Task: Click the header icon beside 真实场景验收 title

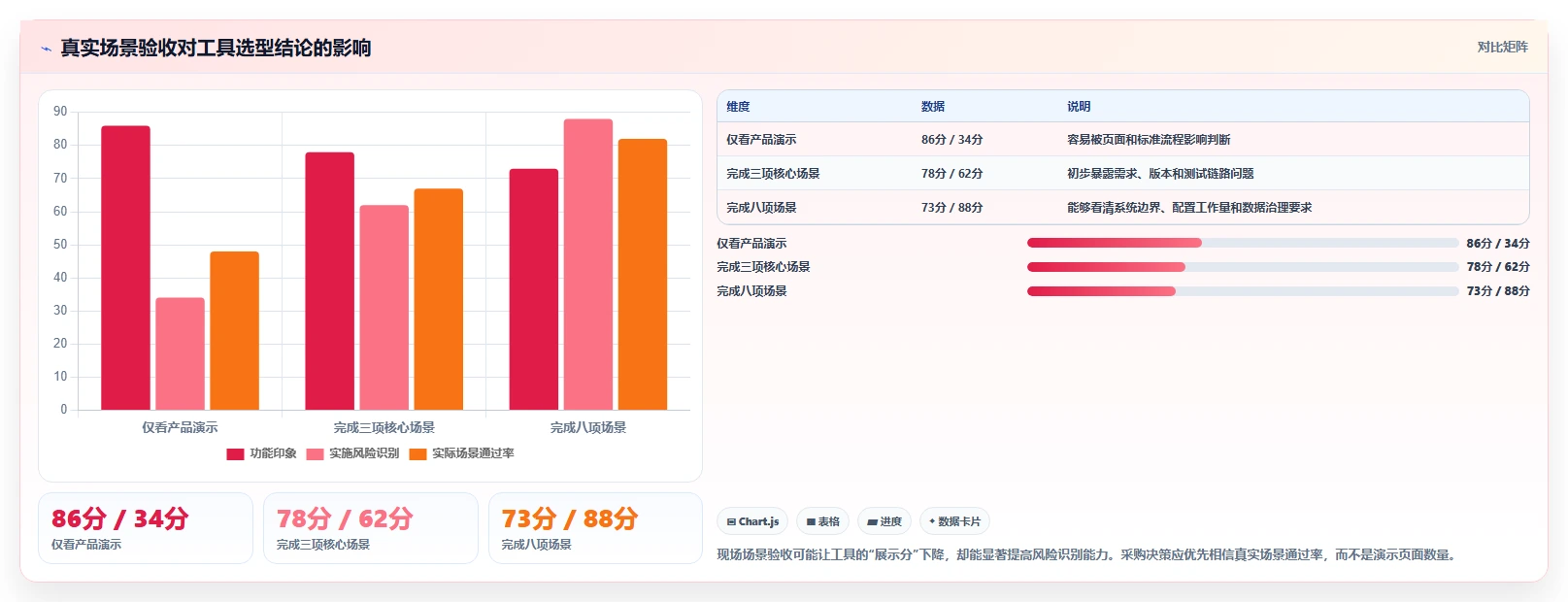Action: pos(46,49)
